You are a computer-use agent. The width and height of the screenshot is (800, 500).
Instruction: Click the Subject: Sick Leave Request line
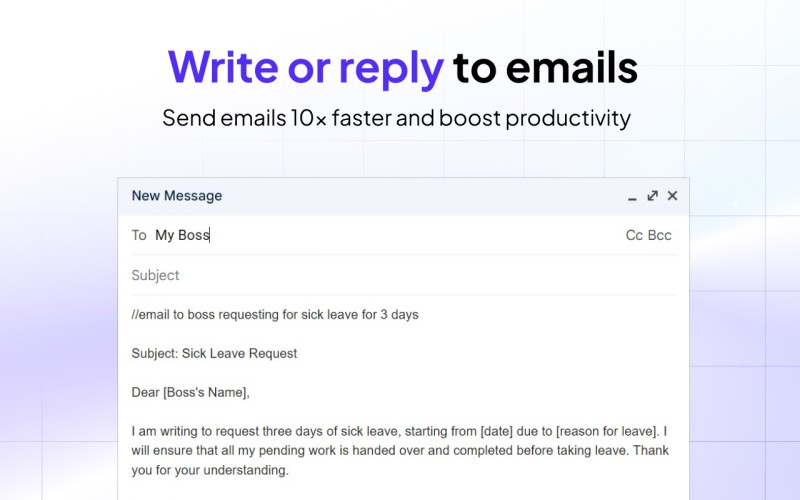pyautogui.click(x=214, y=354)
